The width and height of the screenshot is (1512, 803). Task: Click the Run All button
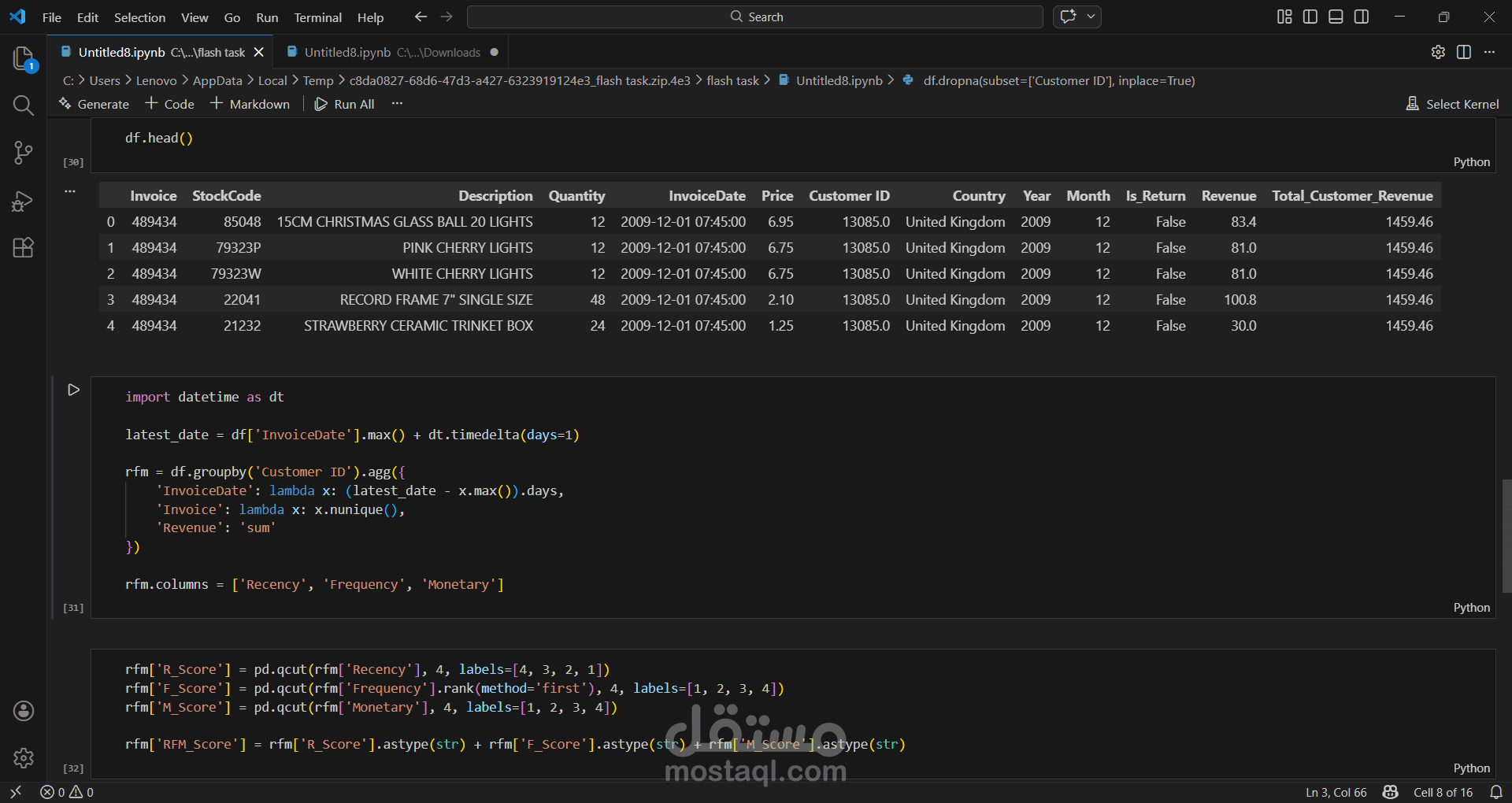[x=345, y=103]
